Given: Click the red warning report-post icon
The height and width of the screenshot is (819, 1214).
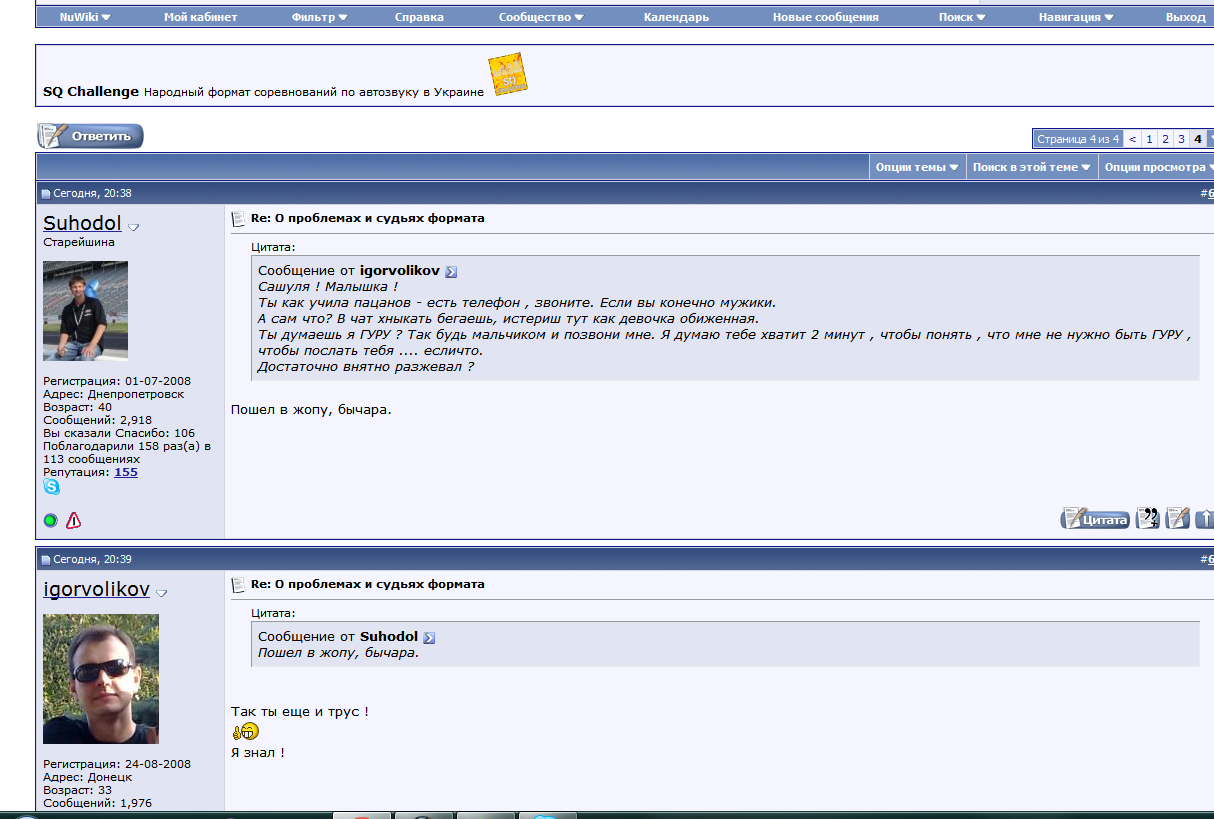Looking at the screenshot, I should click(73, 520).
